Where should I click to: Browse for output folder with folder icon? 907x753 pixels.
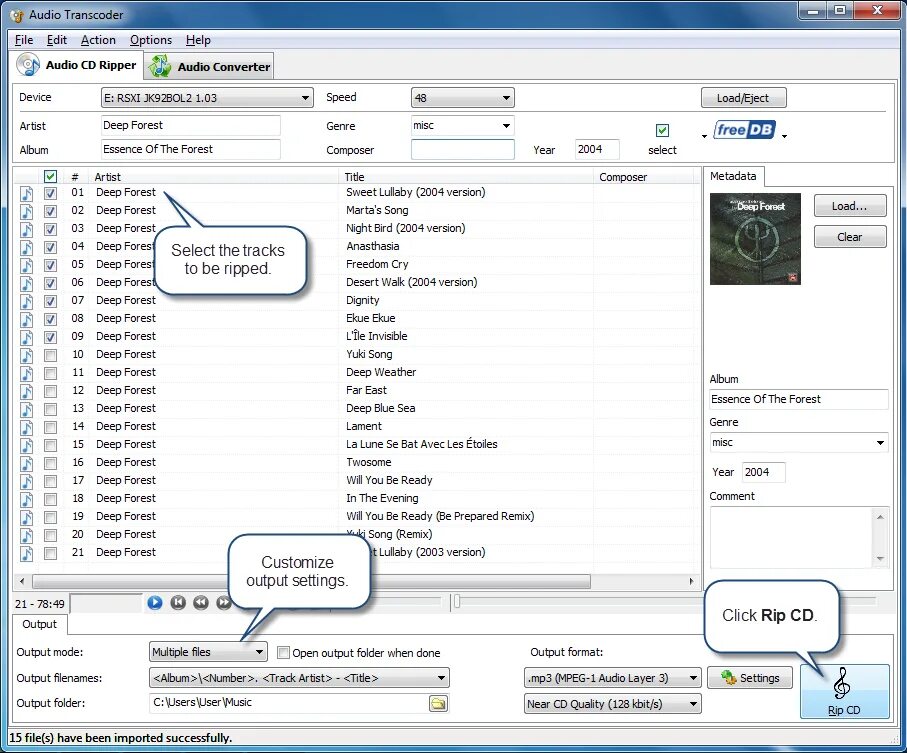438,703
